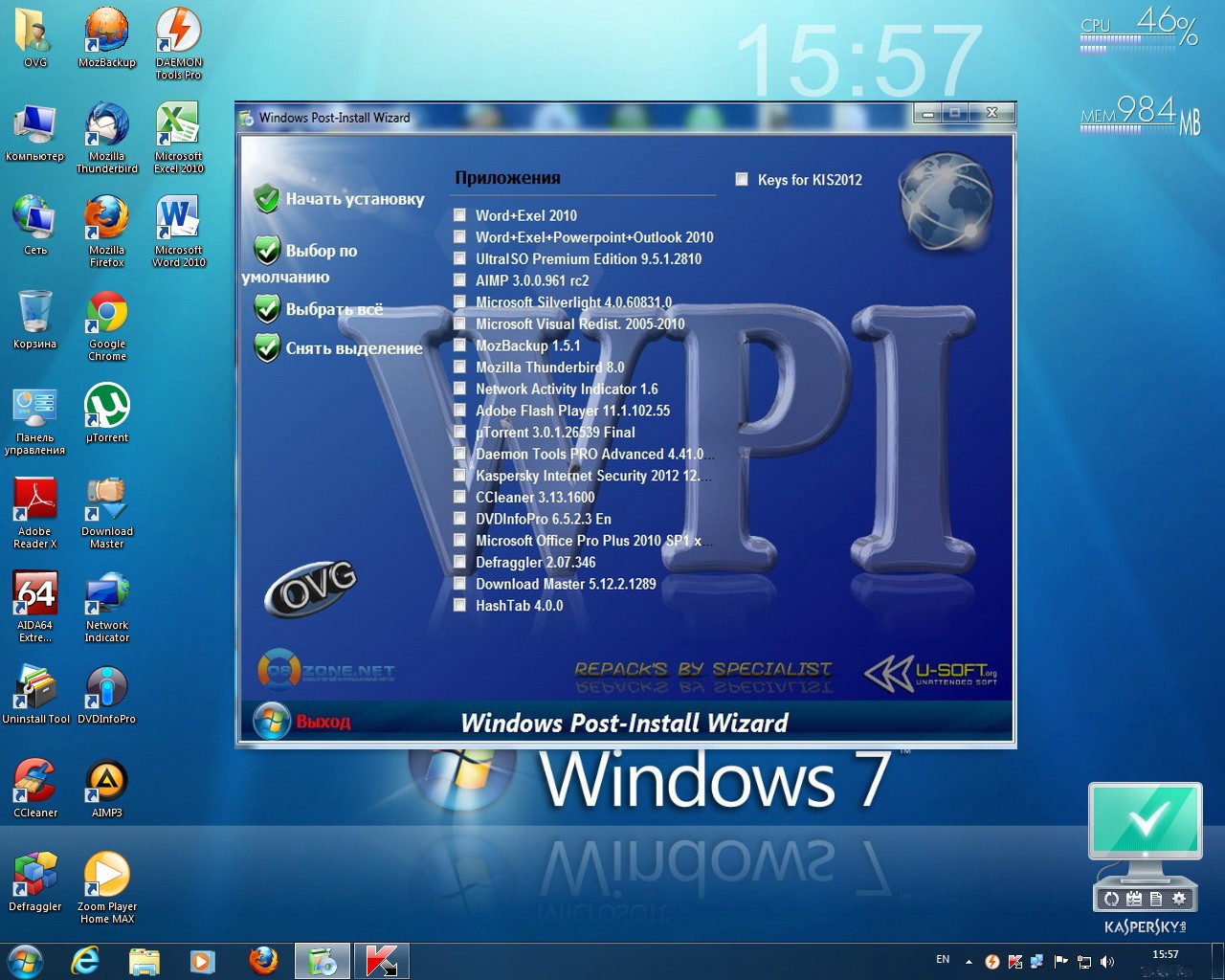1225x980 pixels.
Task: Launch Download Master desktop shortcut
Action: [107, 513]
